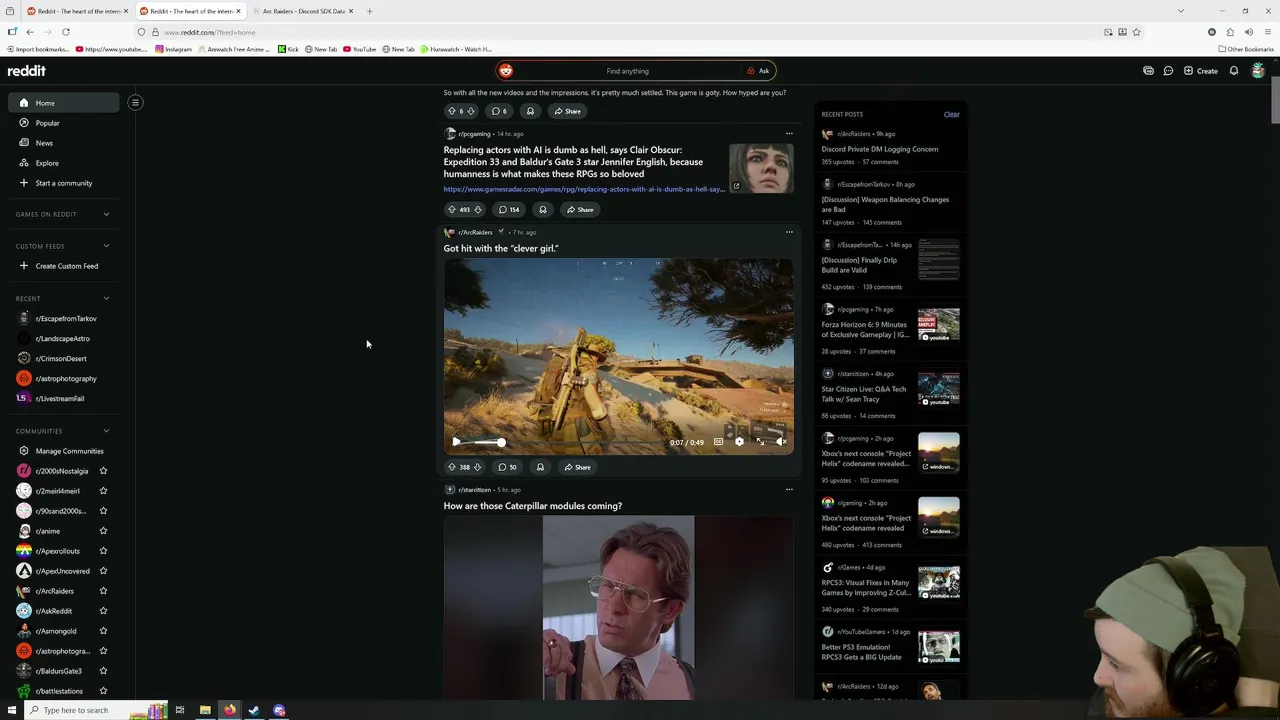Open Steam from the taskbar
1280x720 pixels.
(x=254, y=710)
